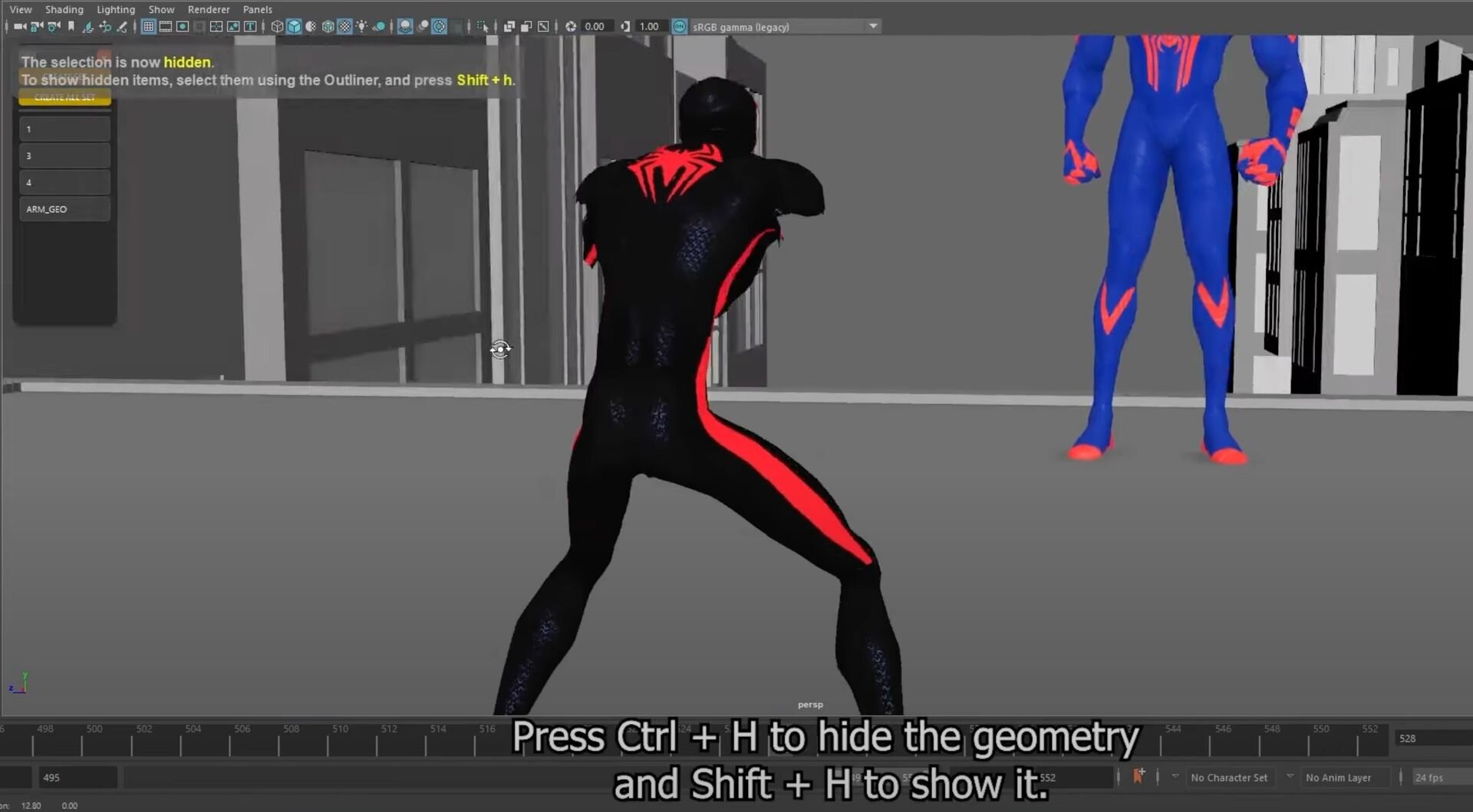Toggle the color management ON icon

click(x=679, y=27)
